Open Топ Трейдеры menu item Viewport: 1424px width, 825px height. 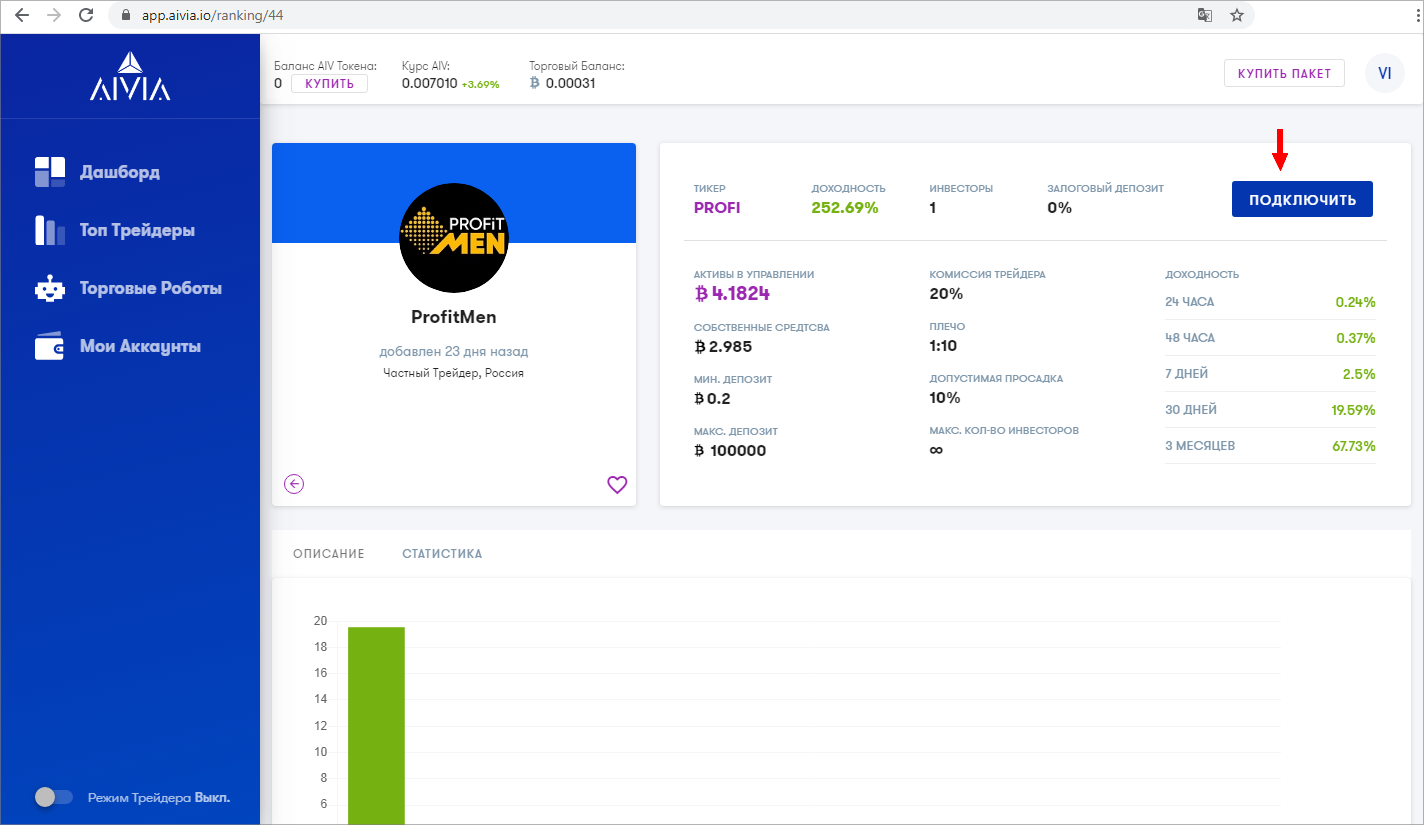point(137,230)
